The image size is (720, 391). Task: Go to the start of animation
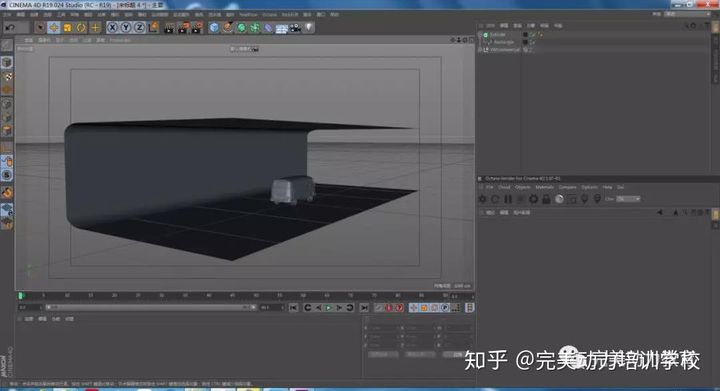[x=293, y=307]
